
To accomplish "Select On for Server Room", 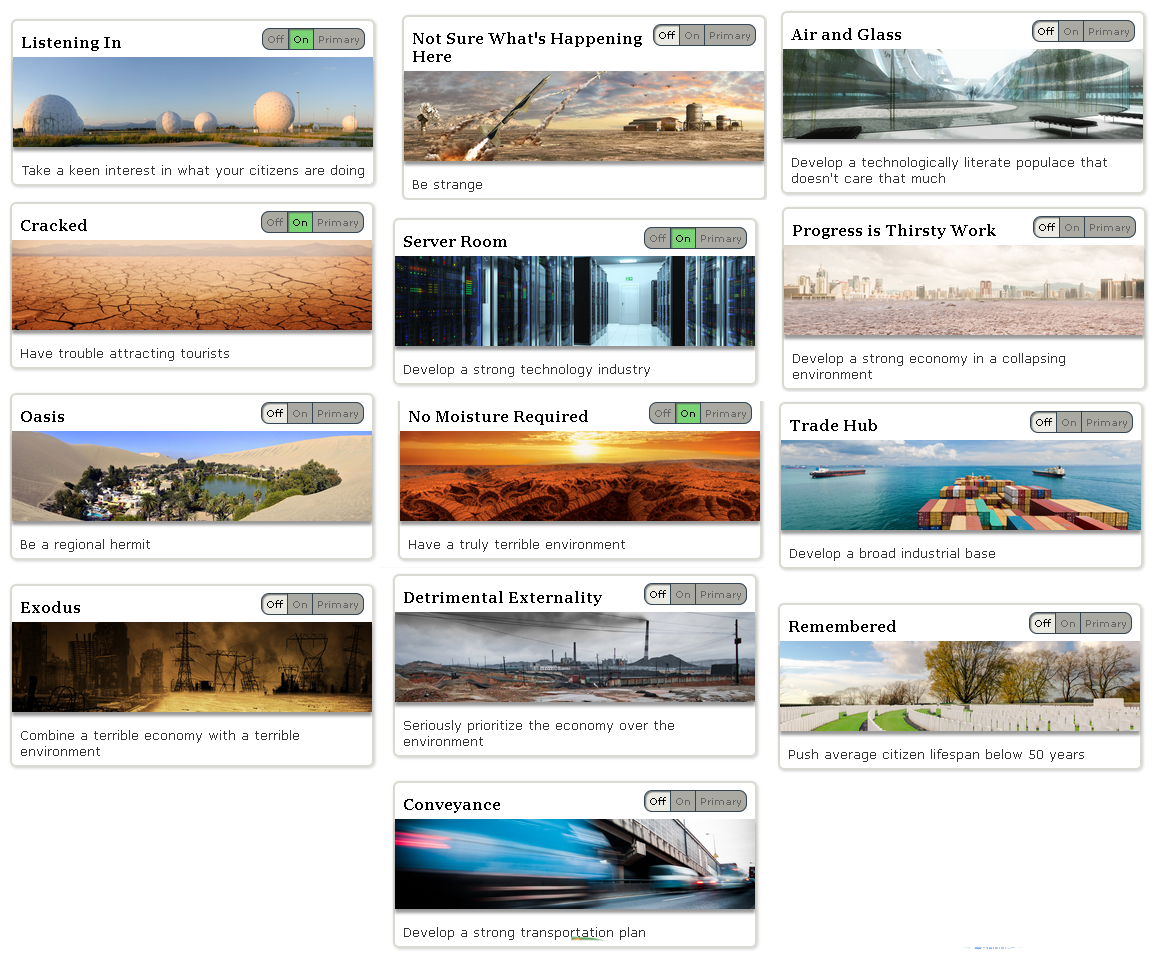I will click(x=683, y=238).
